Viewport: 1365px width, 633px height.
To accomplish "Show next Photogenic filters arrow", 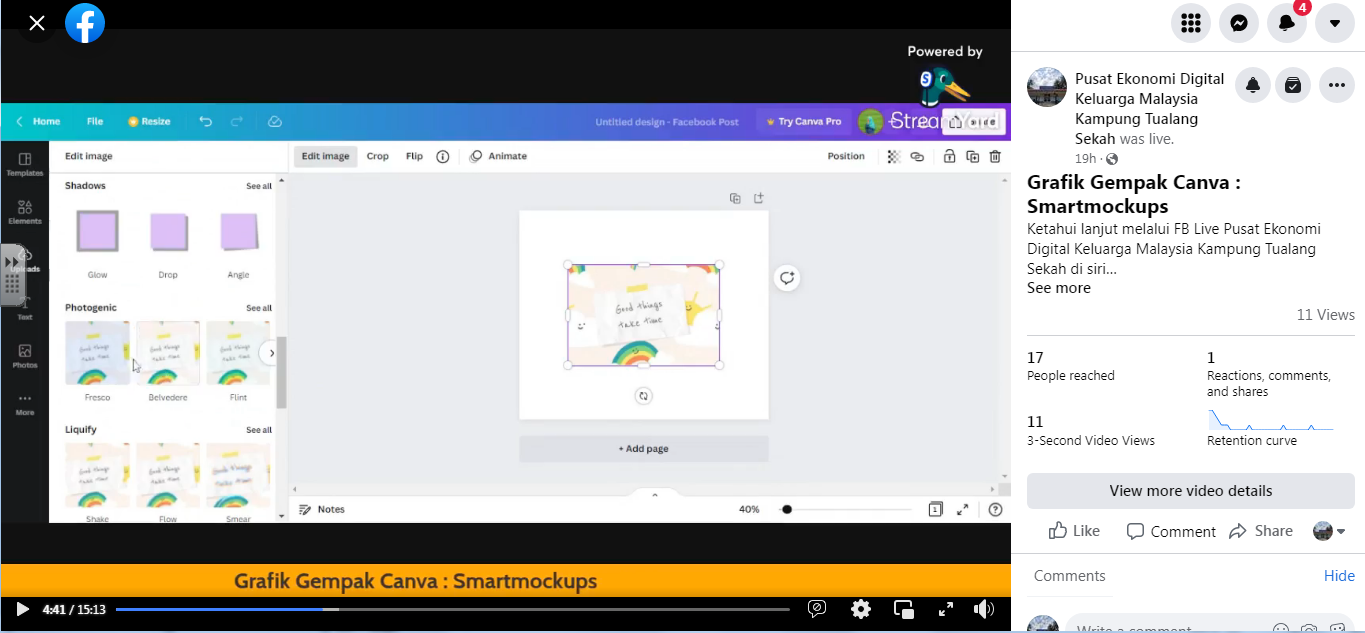I will [x=270, y=353].
